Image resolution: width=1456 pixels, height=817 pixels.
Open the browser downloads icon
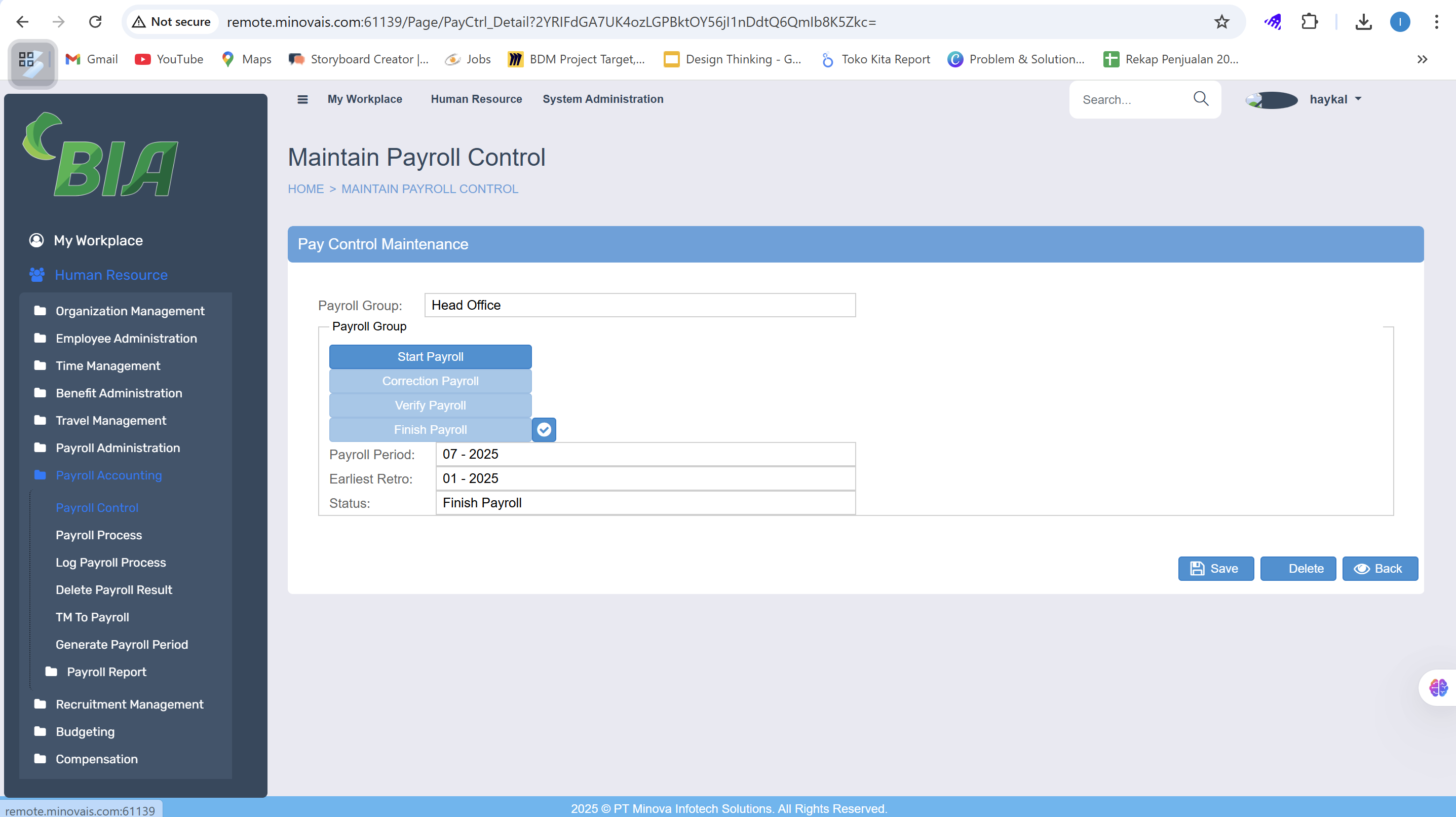1363,21
